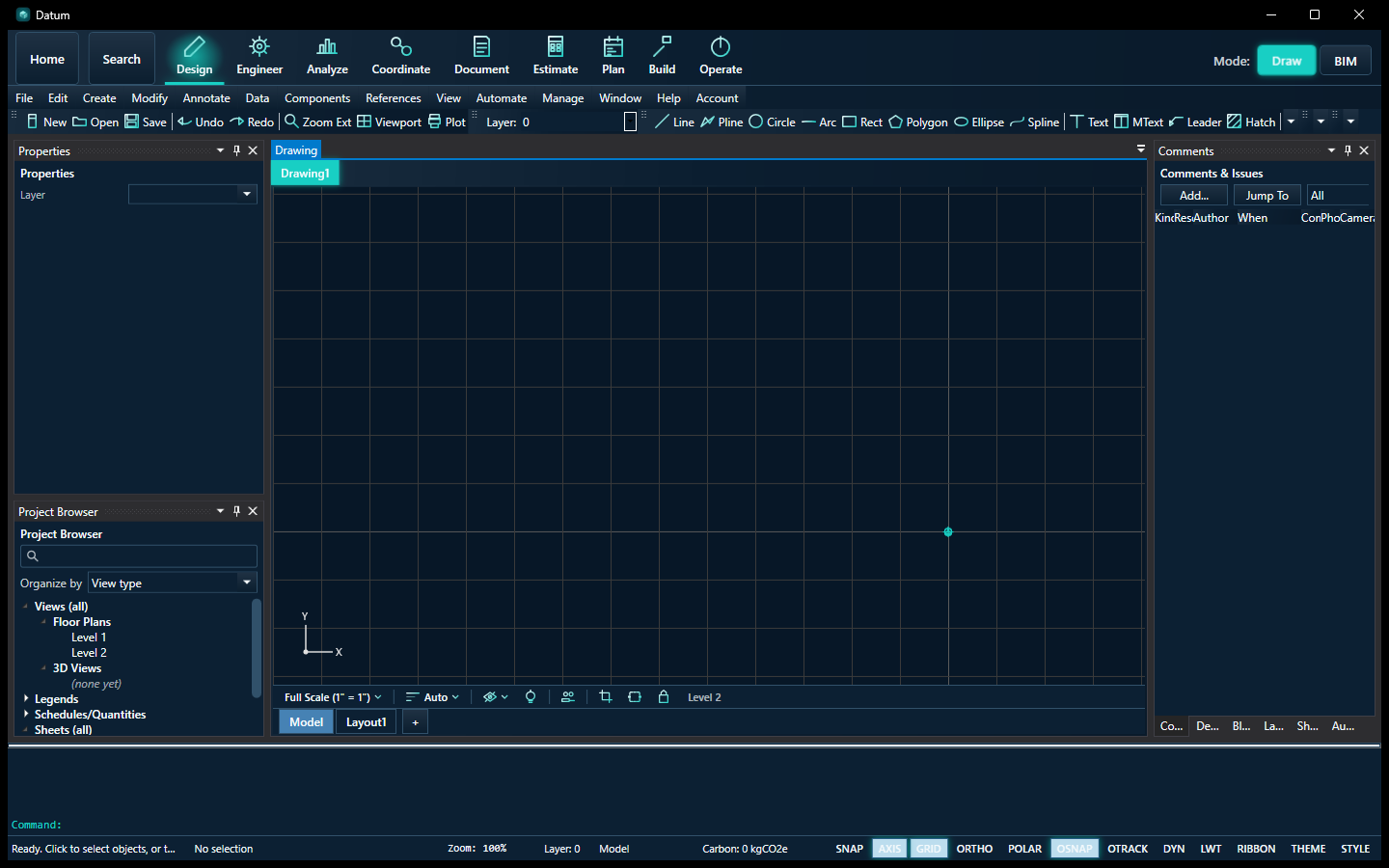The height and width of the screenshot is (868, 1389).
Task: Open the Coordinate workspace
Action: 400,57
